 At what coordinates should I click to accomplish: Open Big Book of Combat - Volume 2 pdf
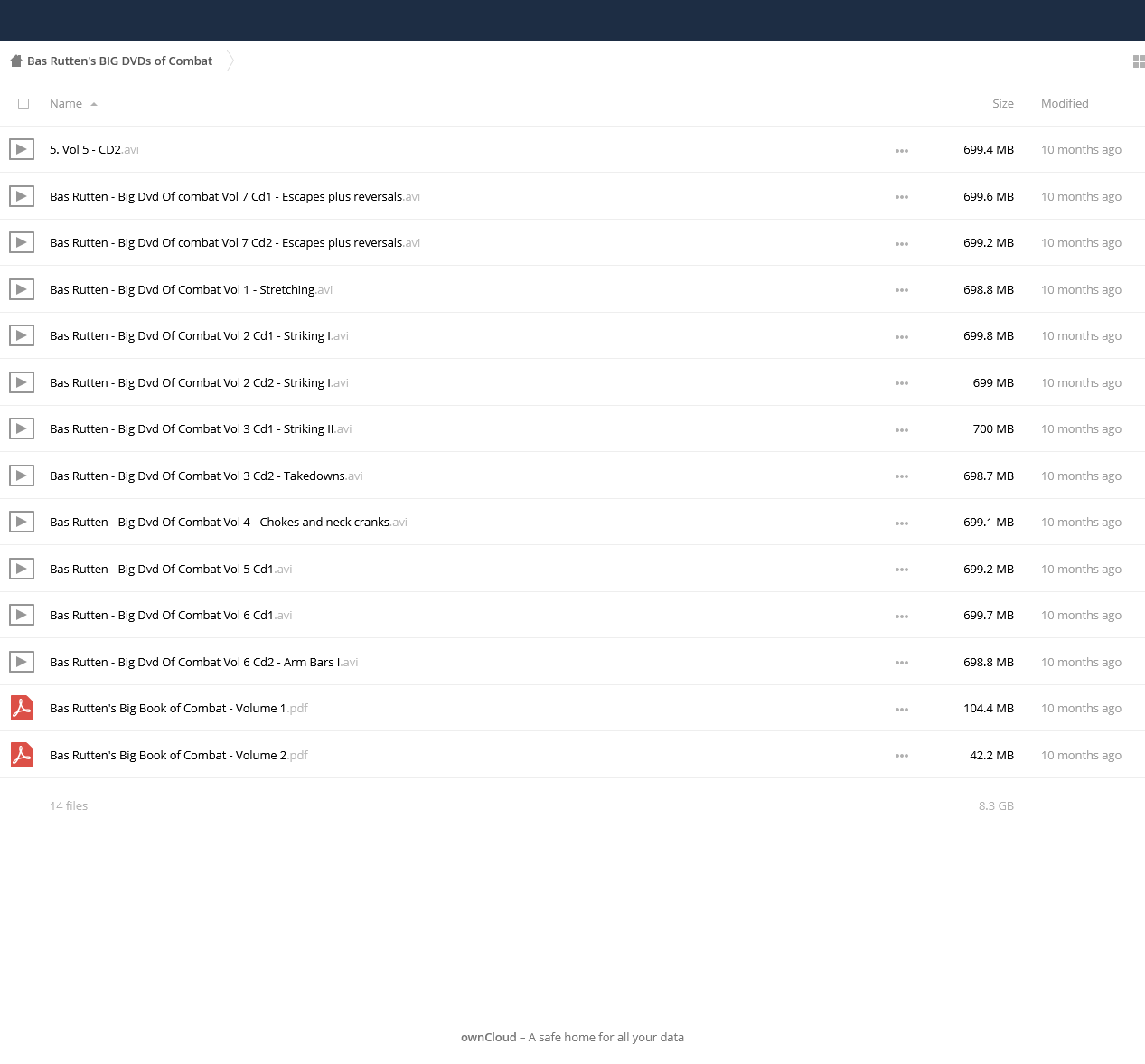[179, 755]
